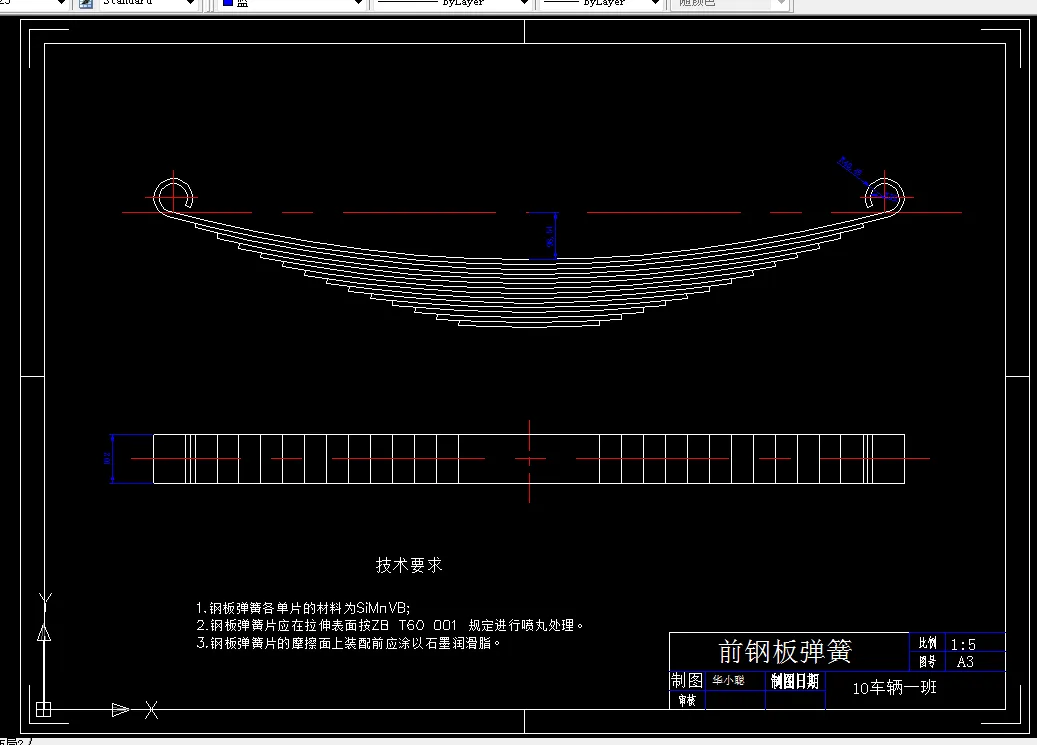Viewport: 1037px width, 745px height.
Task: Select the 图号 label in title block
Action: pos(927,661)
